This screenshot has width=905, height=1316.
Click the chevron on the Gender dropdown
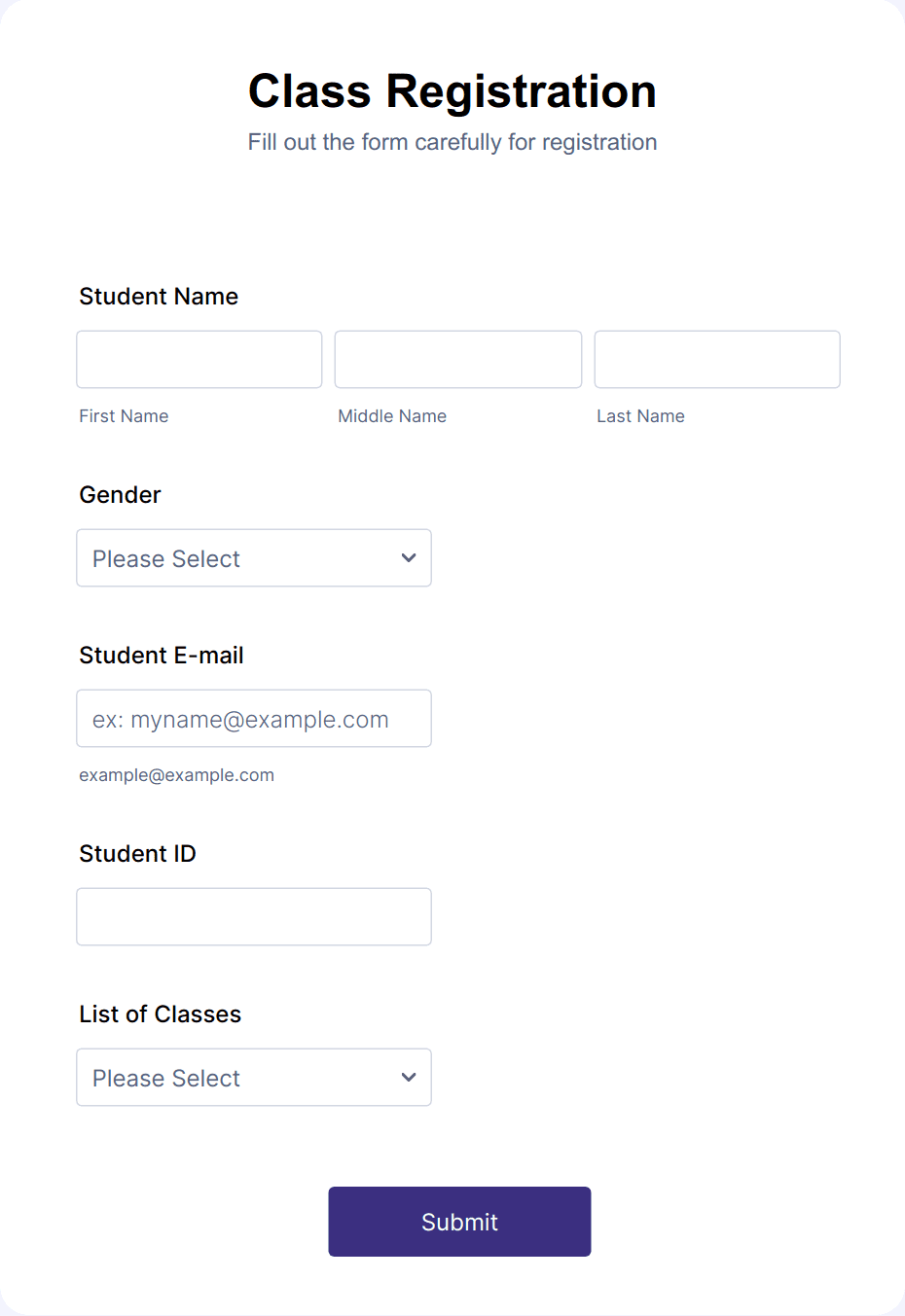408,557
